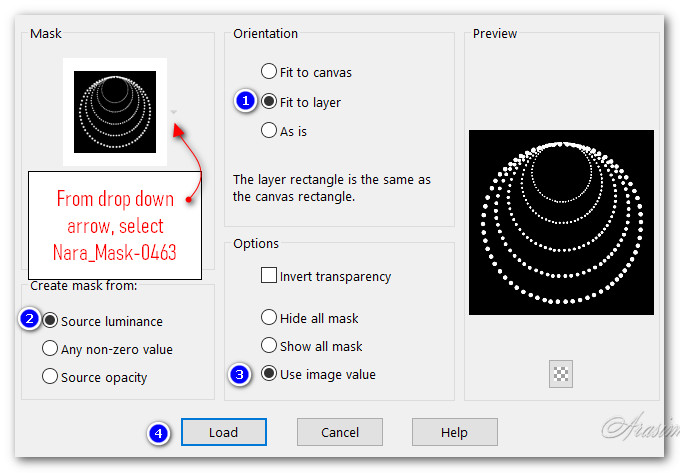The width and height of the screenshot is (680, 473).
Task: Toggle the checkerboard preview transparency icon
Action: click(x=560, y=374)
